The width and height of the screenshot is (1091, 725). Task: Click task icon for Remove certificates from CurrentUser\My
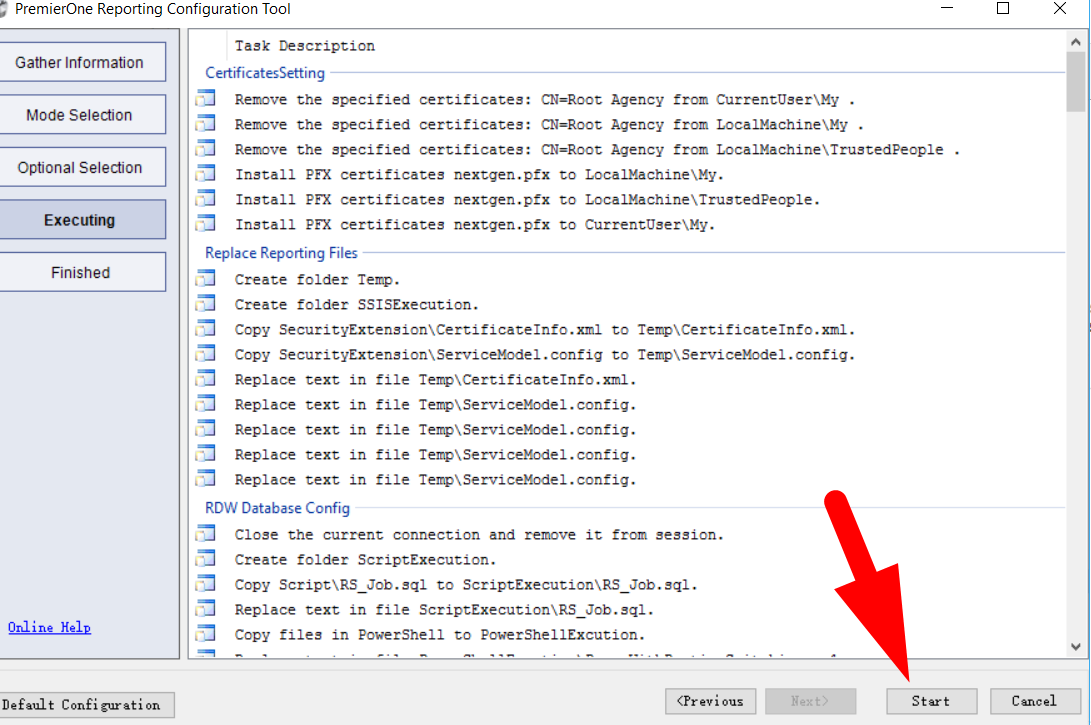(205, 99)
